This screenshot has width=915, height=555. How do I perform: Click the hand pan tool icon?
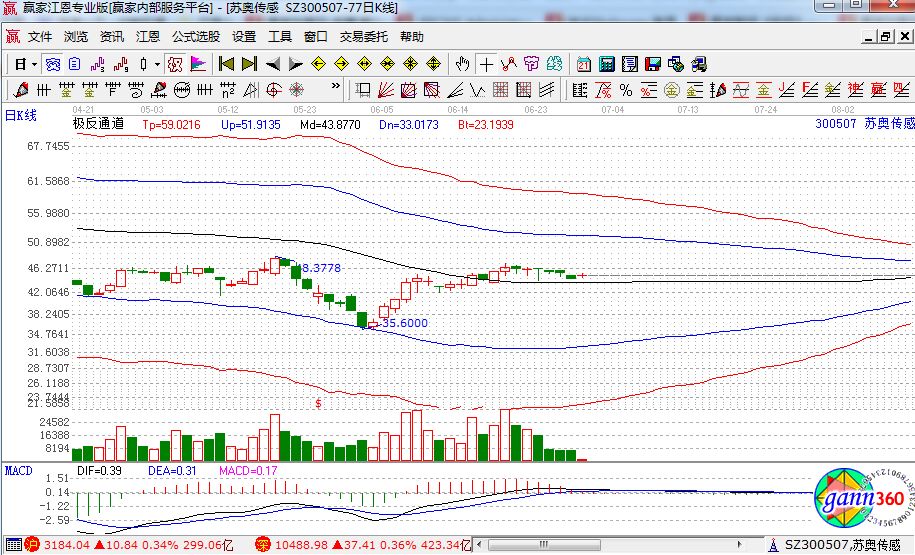pyautogui.click(x=461, y=64)
